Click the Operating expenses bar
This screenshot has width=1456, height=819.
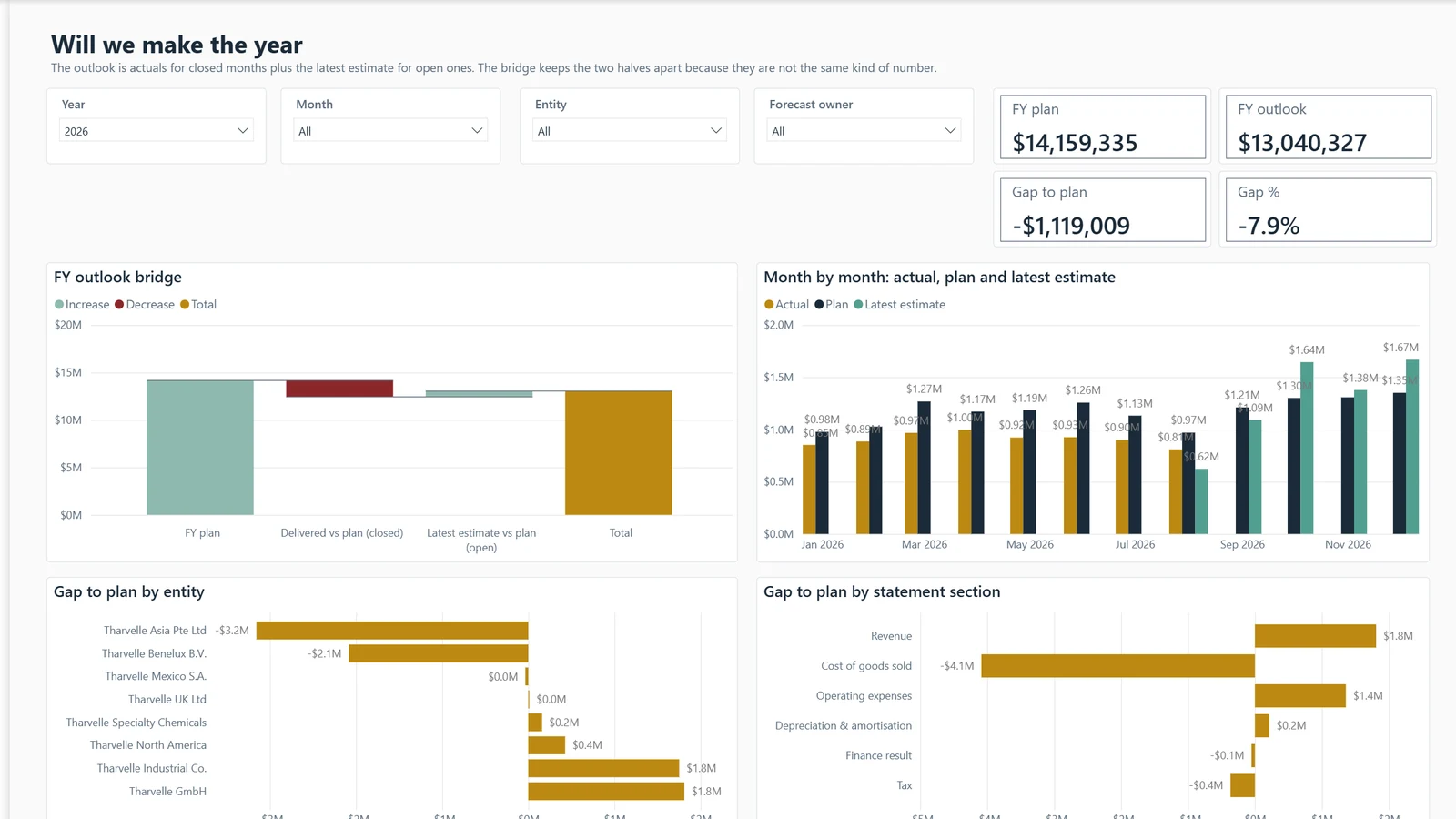click(1300, 696)
